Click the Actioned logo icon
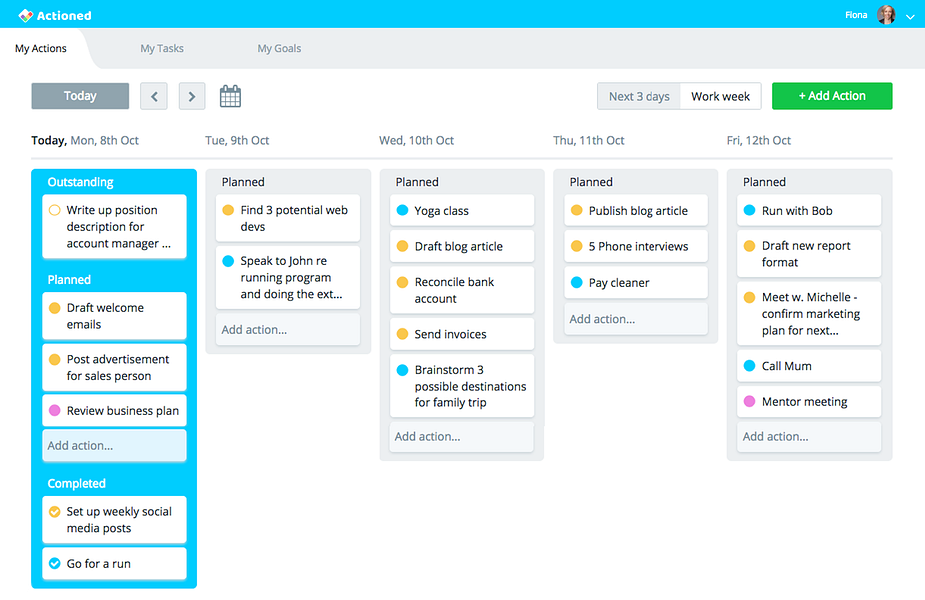Screen dimensions: 925x600 pos(25,15)
